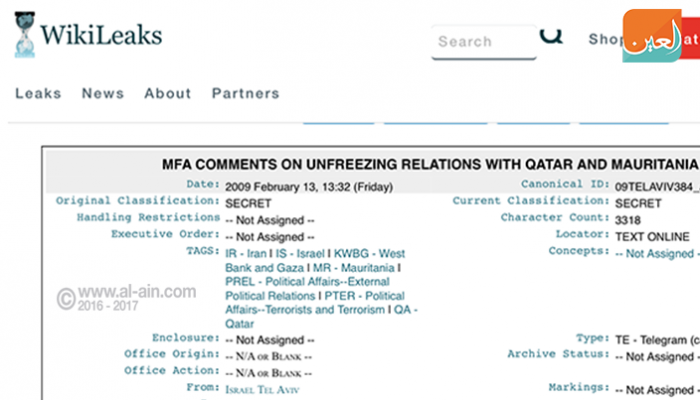Click the Israel Tel Aviv origin link

coord(261,389)
